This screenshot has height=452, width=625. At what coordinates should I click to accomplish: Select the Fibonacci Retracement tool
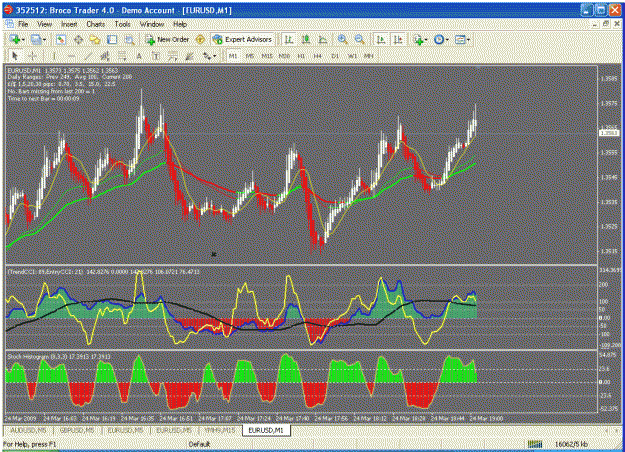pos(122,56)
